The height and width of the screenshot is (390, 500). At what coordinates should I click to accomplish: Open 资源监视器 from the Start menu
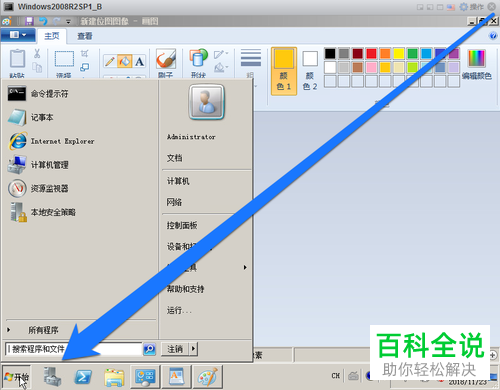pyautogui.click(x=80, y=188)
